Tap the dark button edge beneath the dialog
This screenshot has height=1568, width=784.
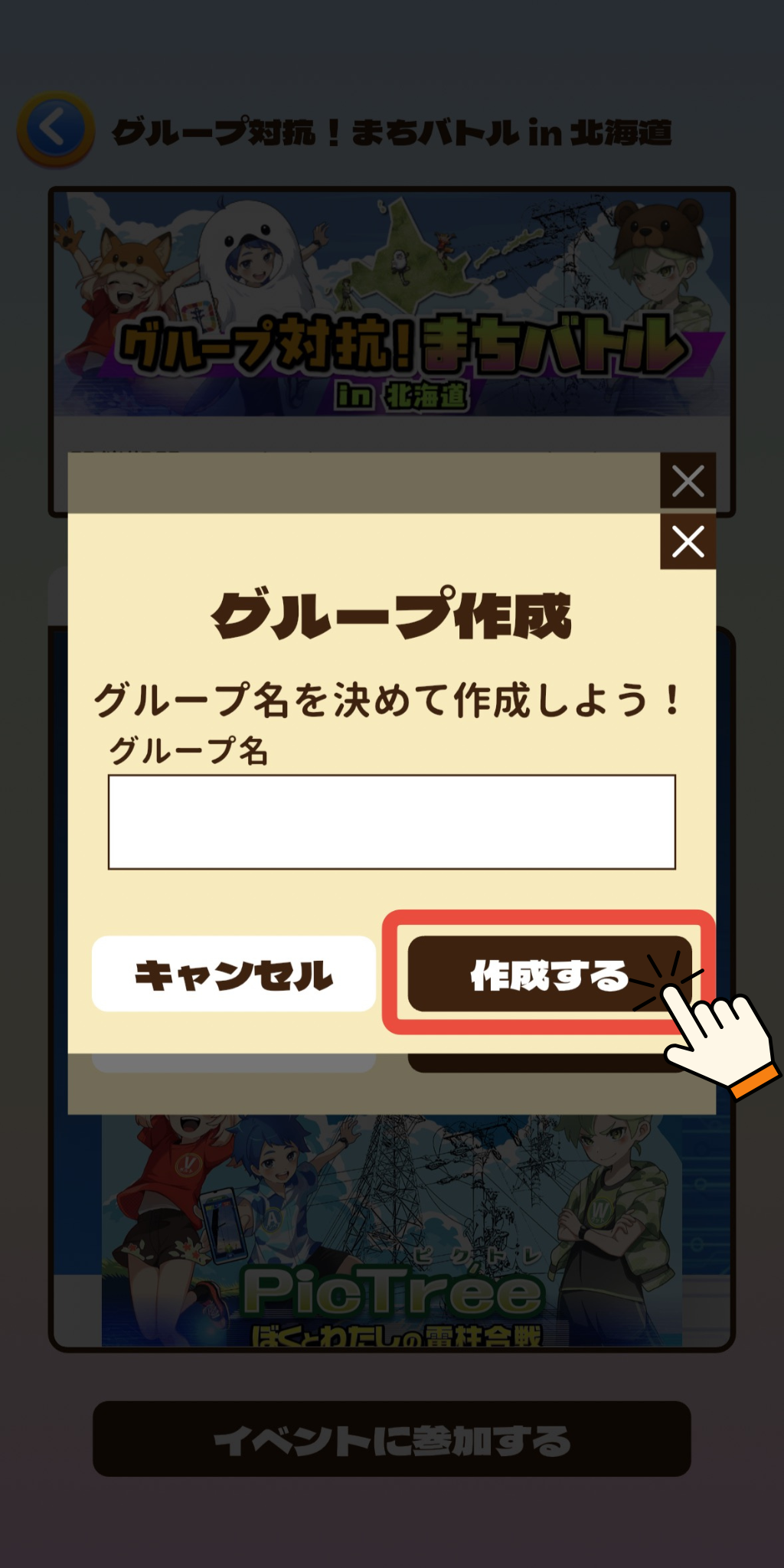click(547, 1063)
